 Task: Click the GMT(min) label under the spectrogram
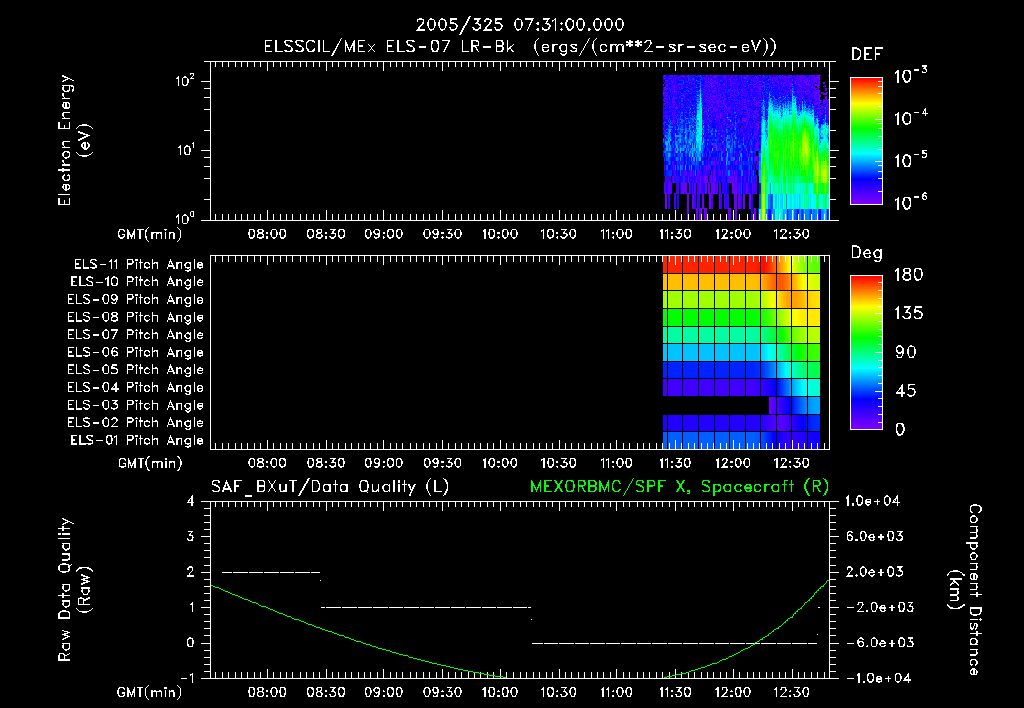point(149,234)
